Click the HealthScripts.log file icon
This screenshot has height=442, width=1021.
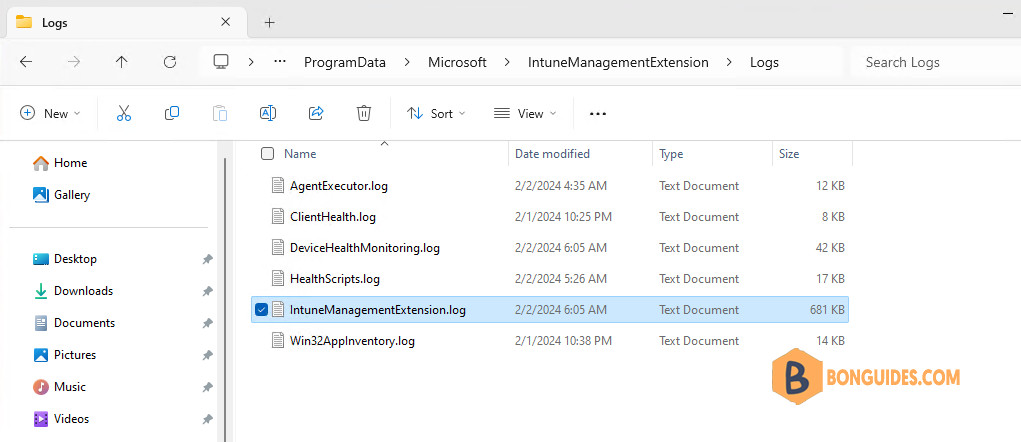pos(278,279)
